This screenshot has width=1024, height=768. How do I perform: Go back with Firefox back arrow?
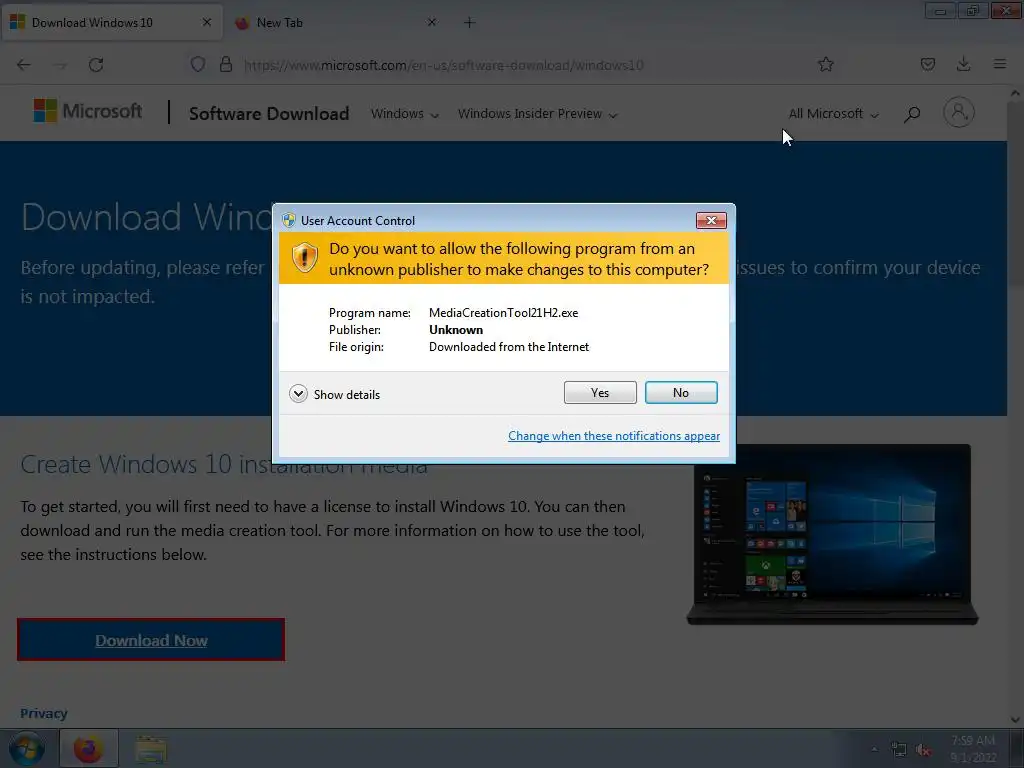(x=24, y=65)
